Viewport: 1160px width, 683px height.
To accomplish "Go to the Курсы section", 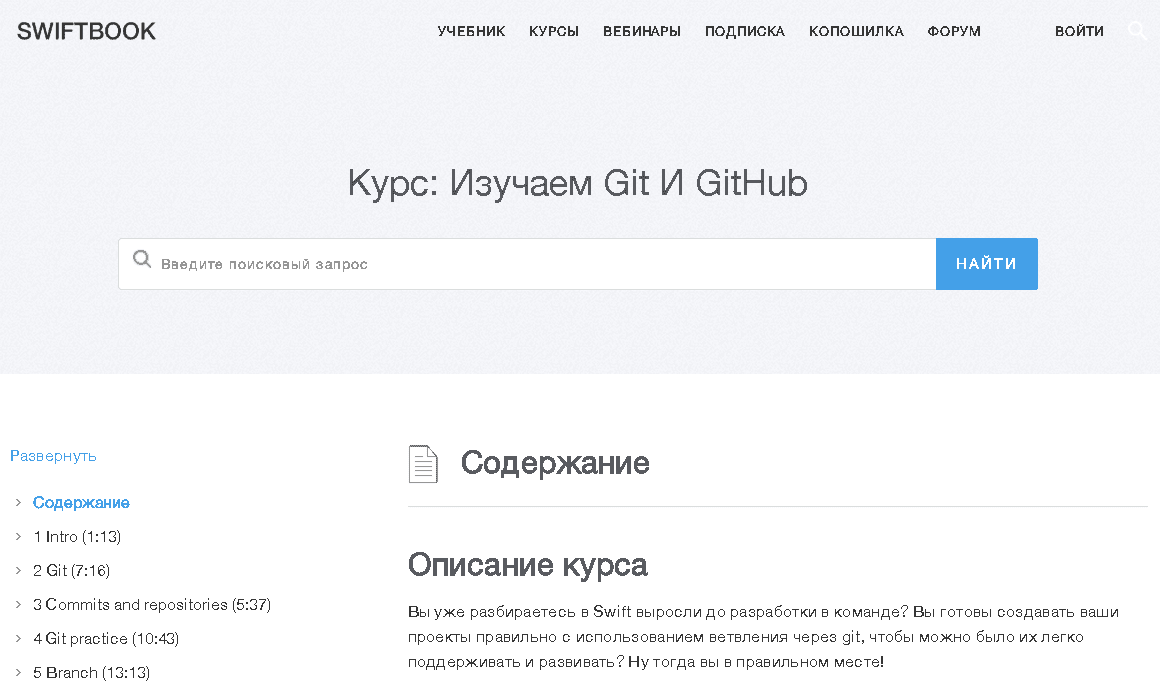I will point(554,31).
